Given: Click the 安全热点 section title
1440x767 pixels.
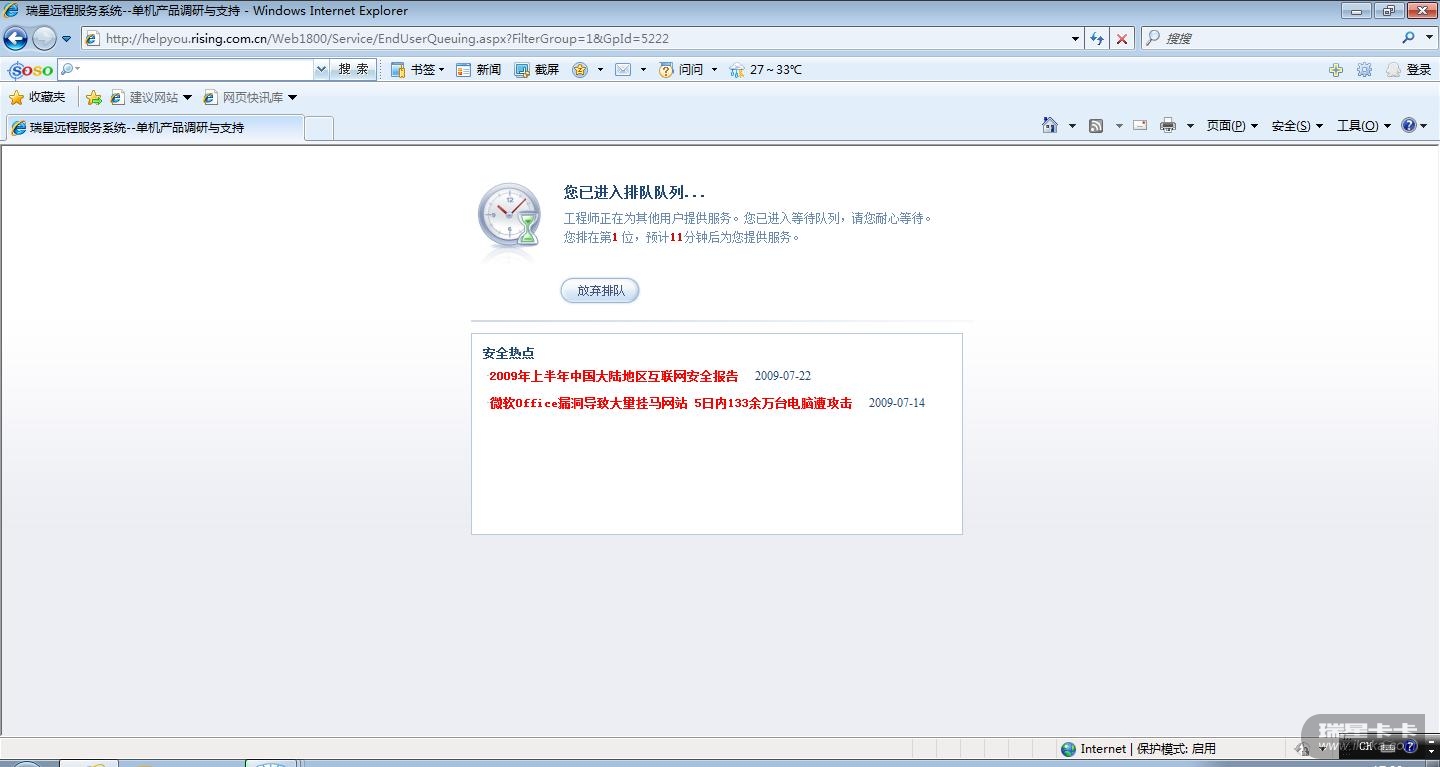Looking at the screenshot, I should click(508, 353).
